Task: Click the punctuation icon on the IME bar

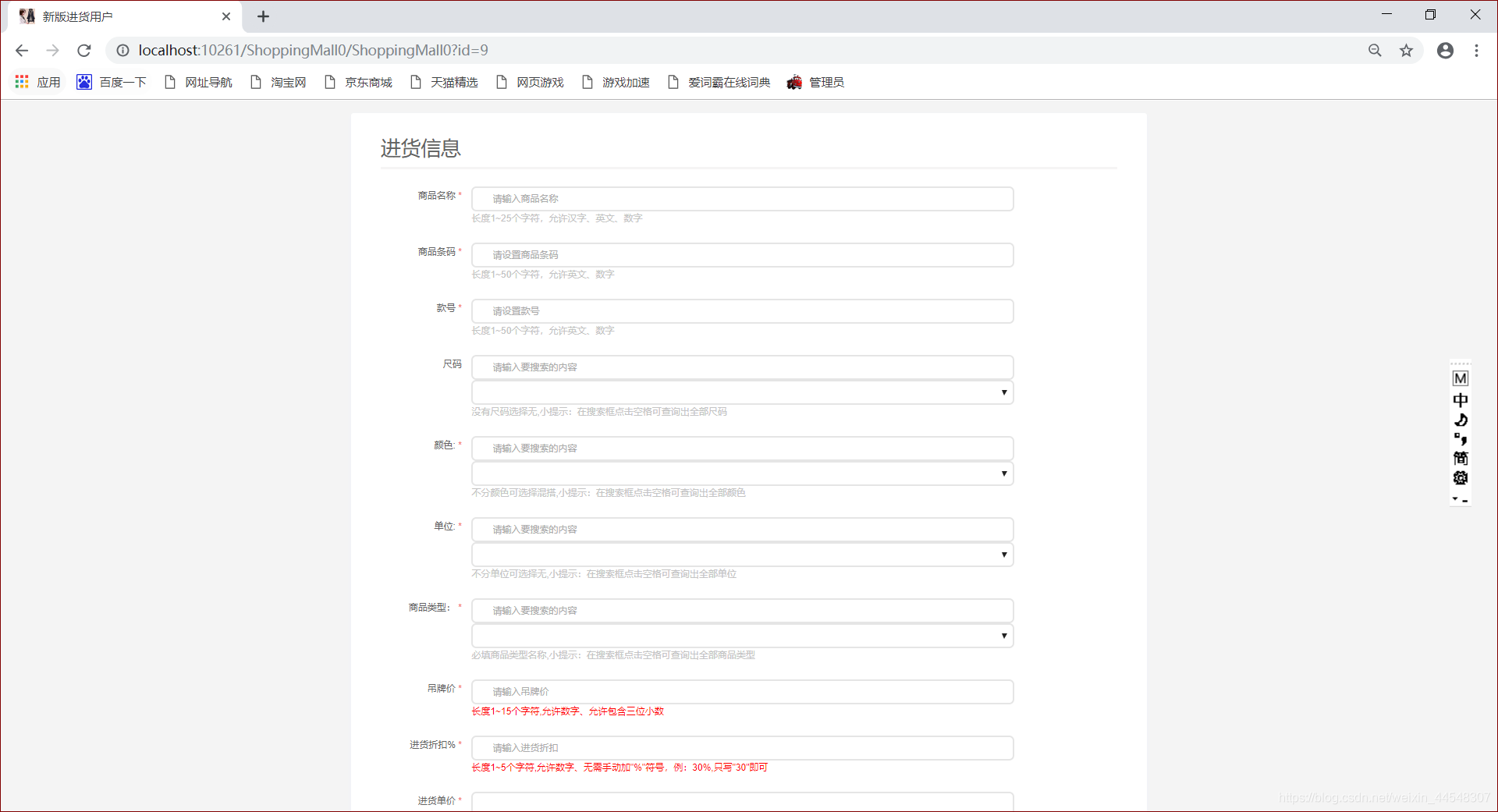Action: click(1461, 439)
